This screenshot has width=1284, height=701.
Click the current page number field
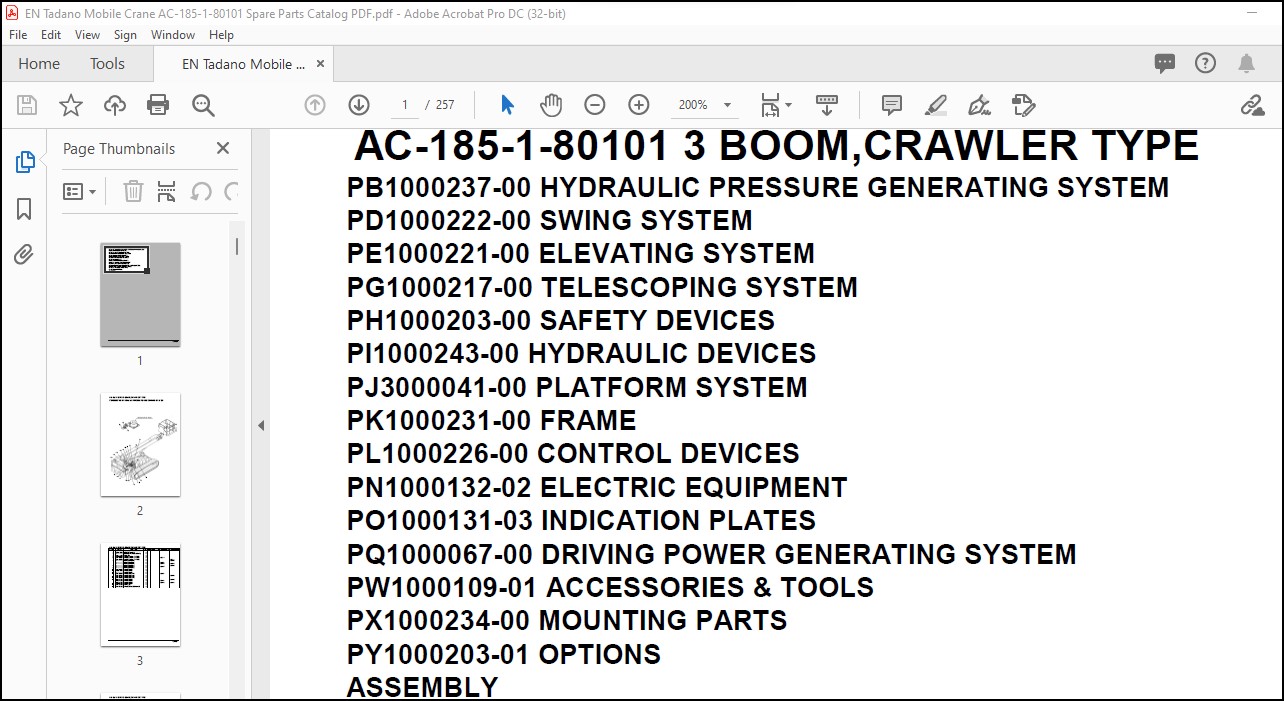pos(404,105)
